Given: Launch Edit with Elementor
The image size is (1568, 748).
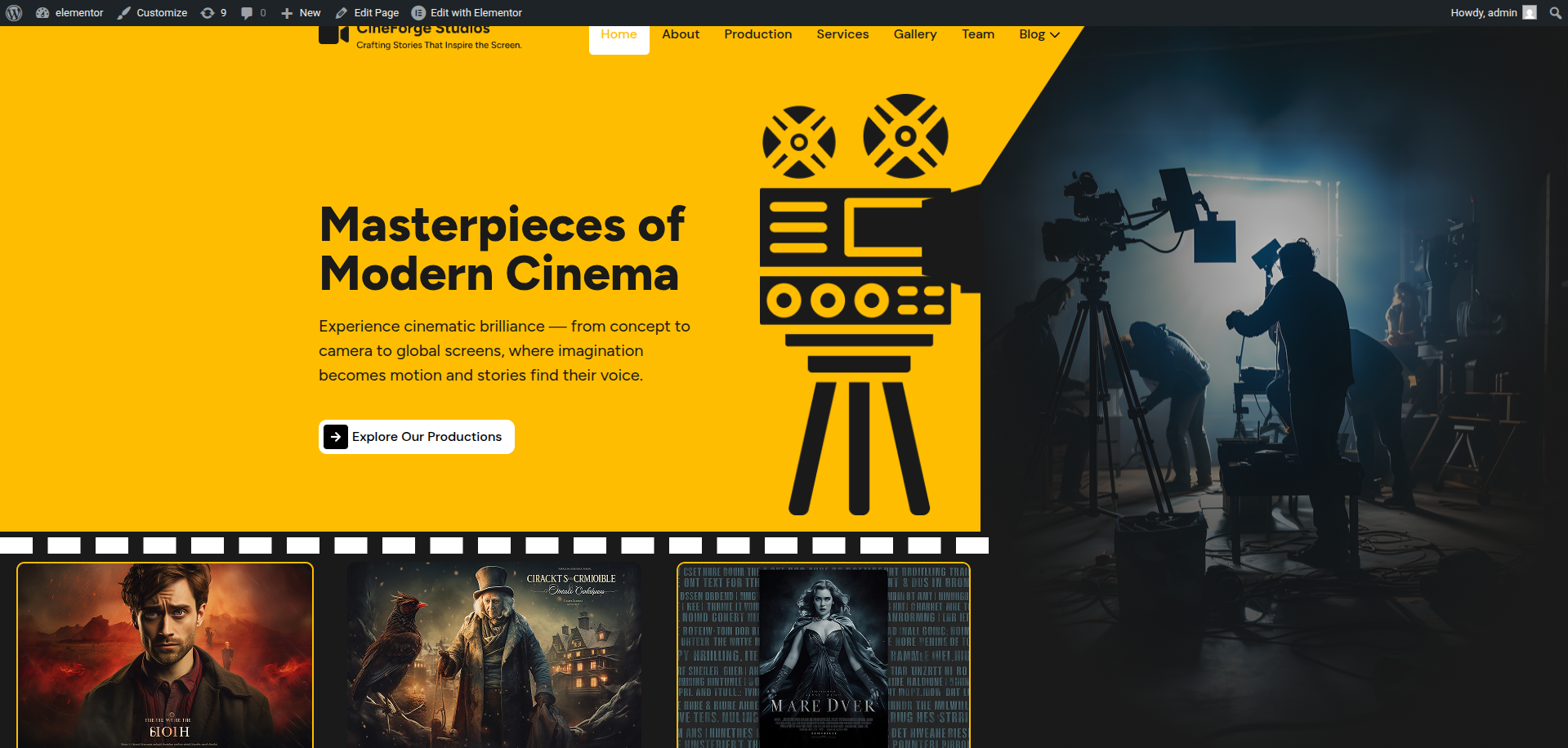Looking at the screenshot, I should point(467,13).
